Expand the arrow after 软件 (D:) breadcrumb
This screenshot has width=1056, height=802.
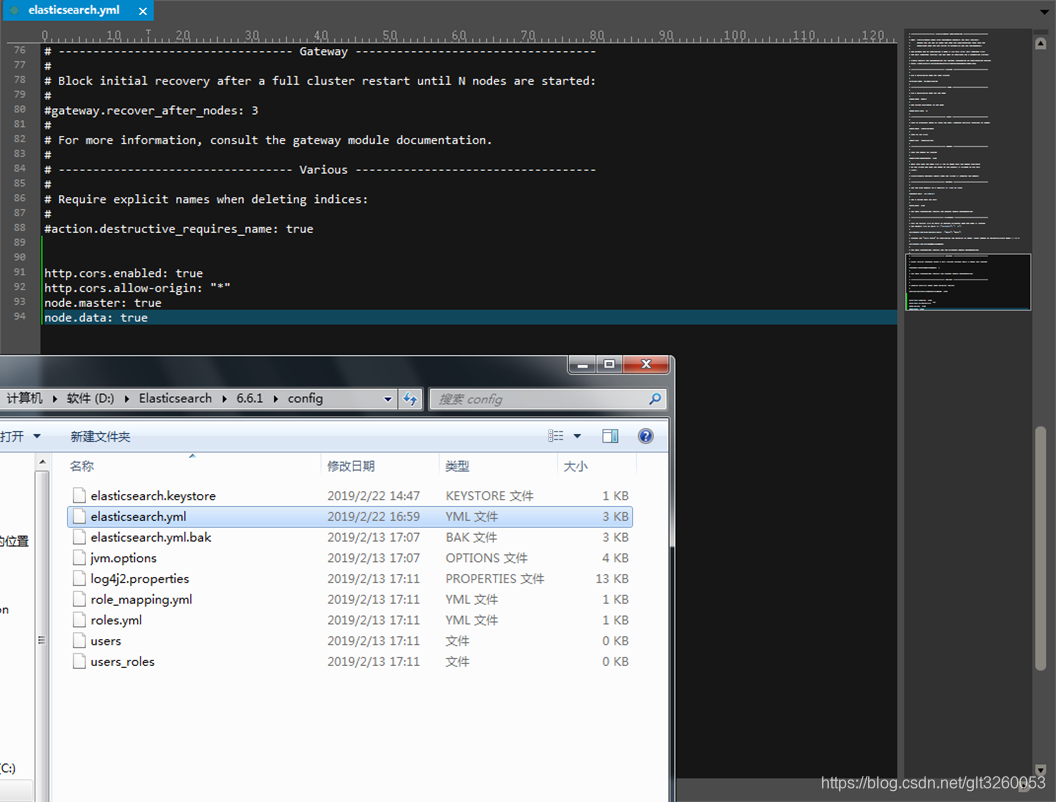click(x=126, y=399)
